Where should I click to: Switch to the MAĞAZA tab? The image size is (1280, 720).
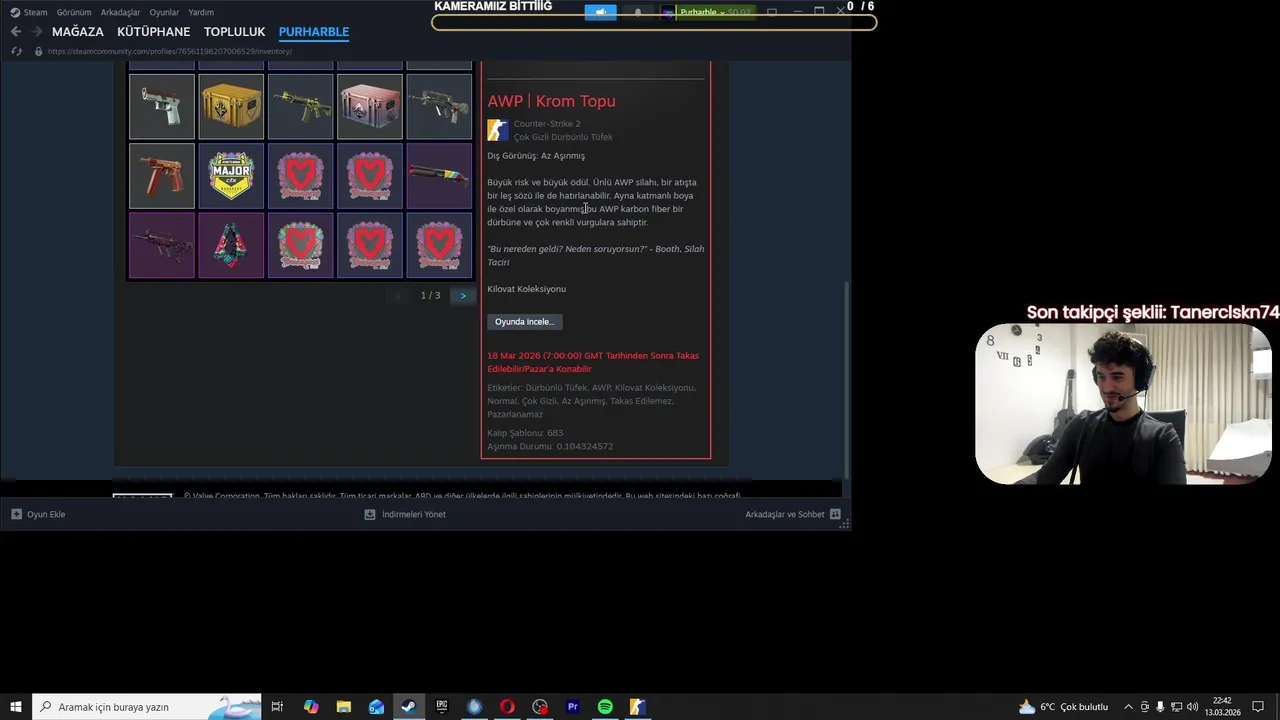[x=78, y=32]
